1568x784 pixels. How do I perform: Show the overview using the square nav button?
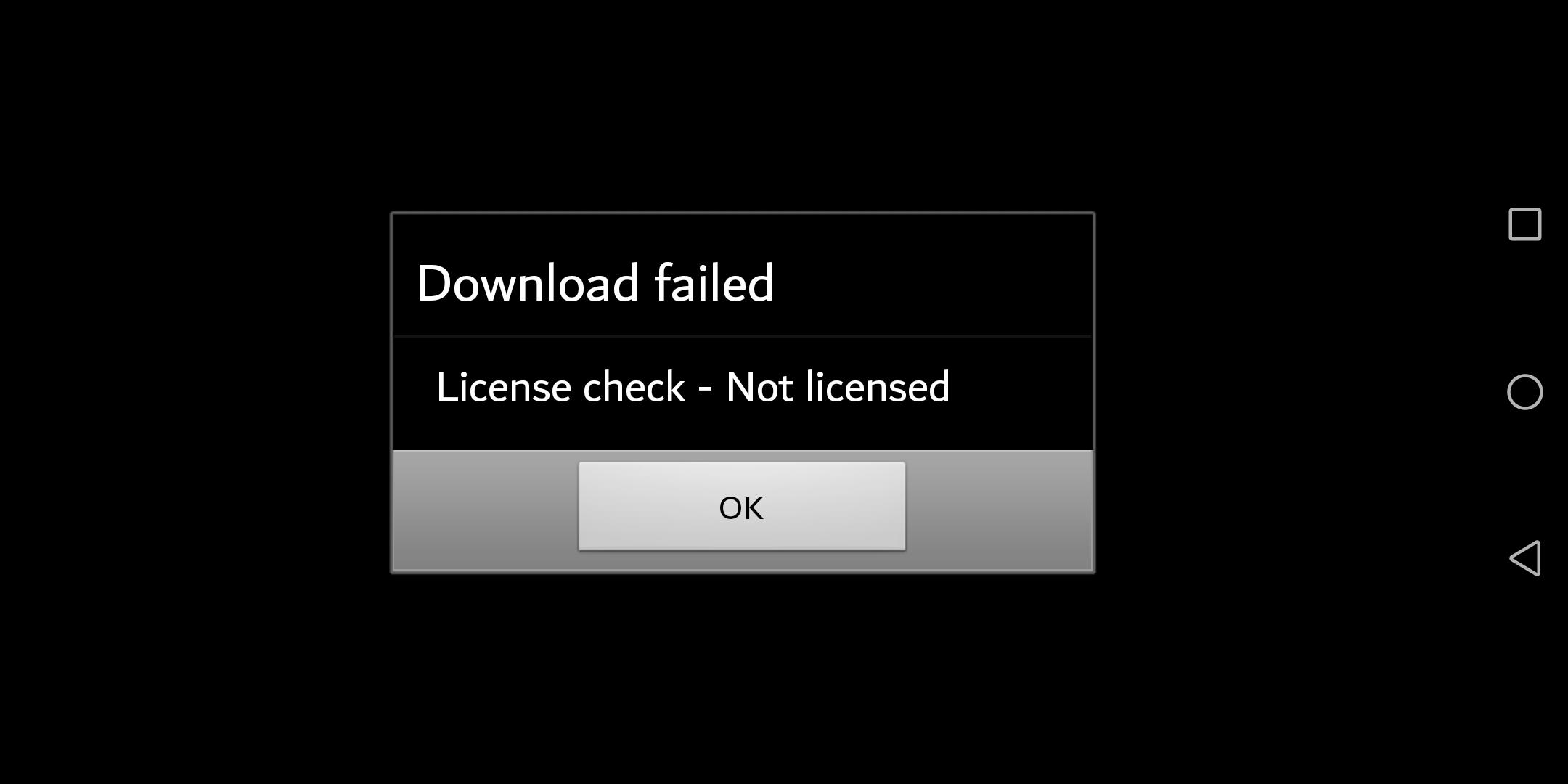(1524, 224)
